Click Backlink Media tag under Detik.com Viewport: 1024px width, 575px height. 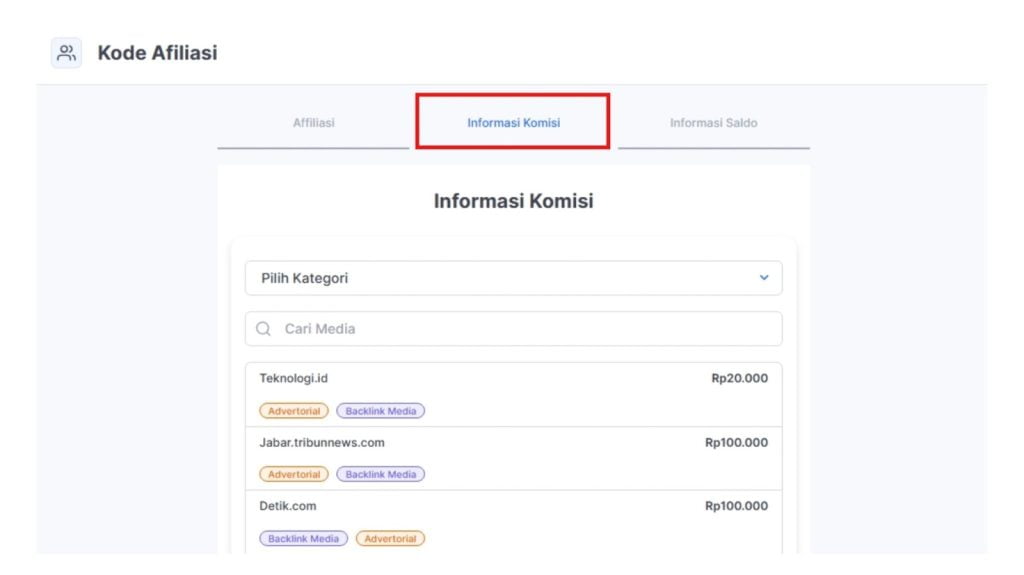coord(304,538)
